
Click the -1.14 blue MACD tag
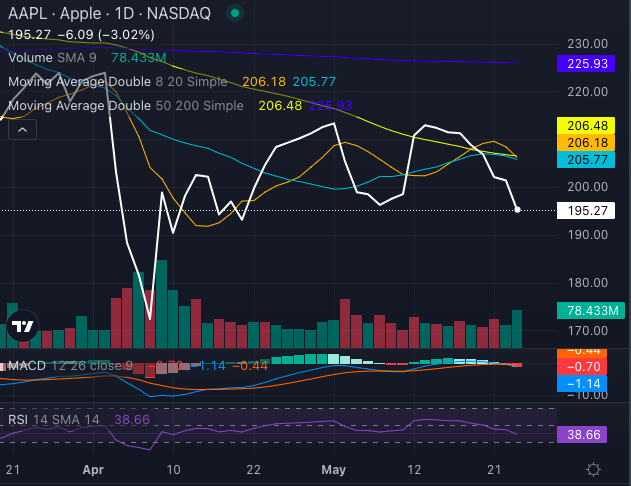coord(582,384)
